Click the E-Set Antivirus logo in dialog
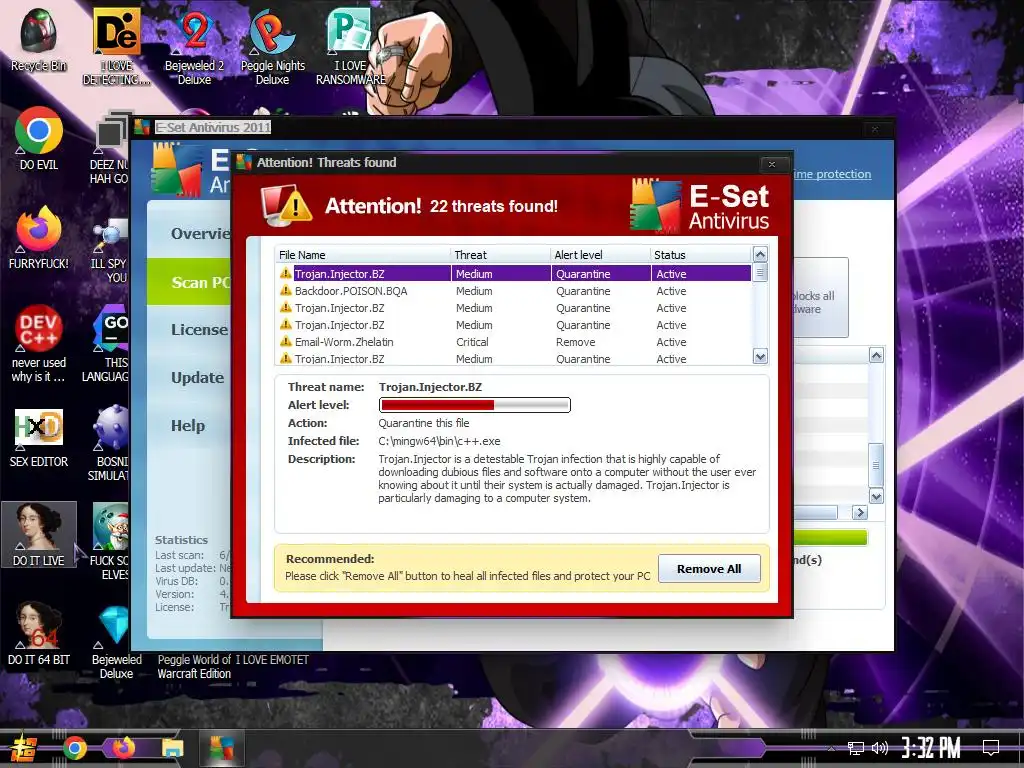 (x=699, y=206)
